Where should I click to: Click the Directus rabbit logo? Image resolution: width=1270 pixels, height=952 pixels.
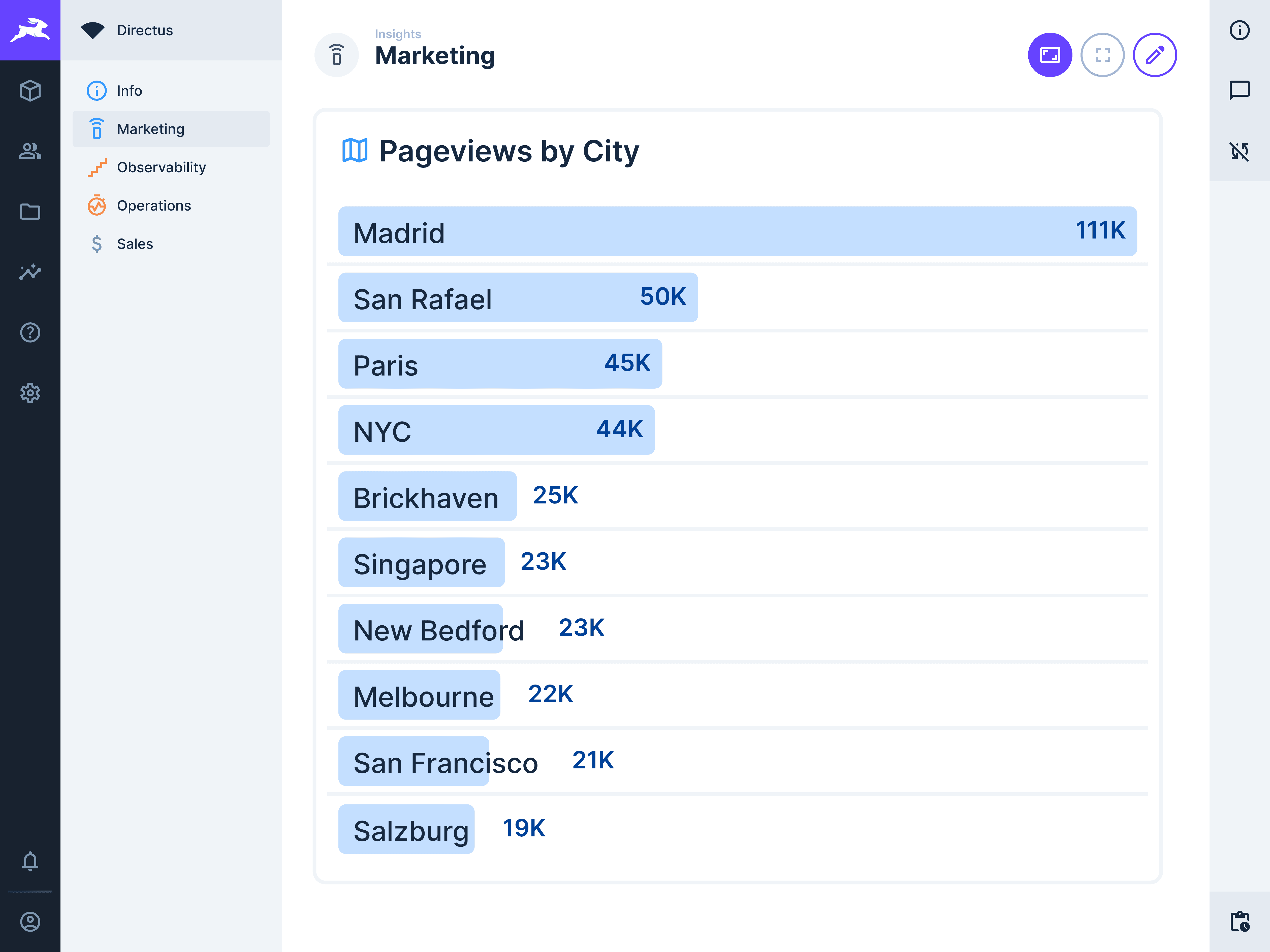click(x=30, y=30)
